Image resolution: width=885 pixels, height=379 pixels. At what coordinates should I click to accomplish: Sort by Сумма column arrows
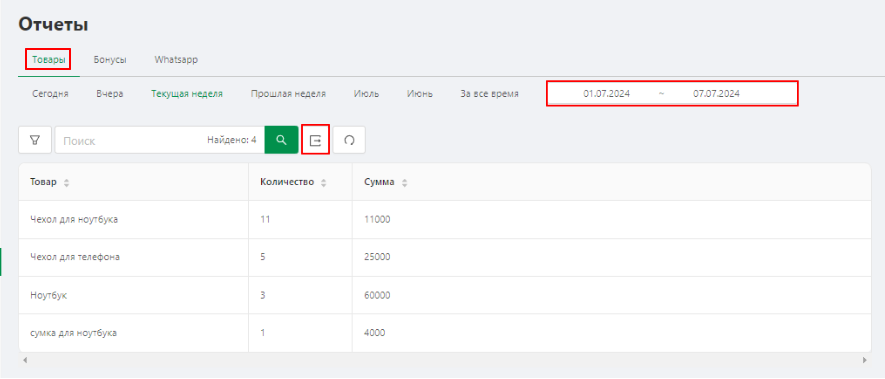click(x=404, y=183)
